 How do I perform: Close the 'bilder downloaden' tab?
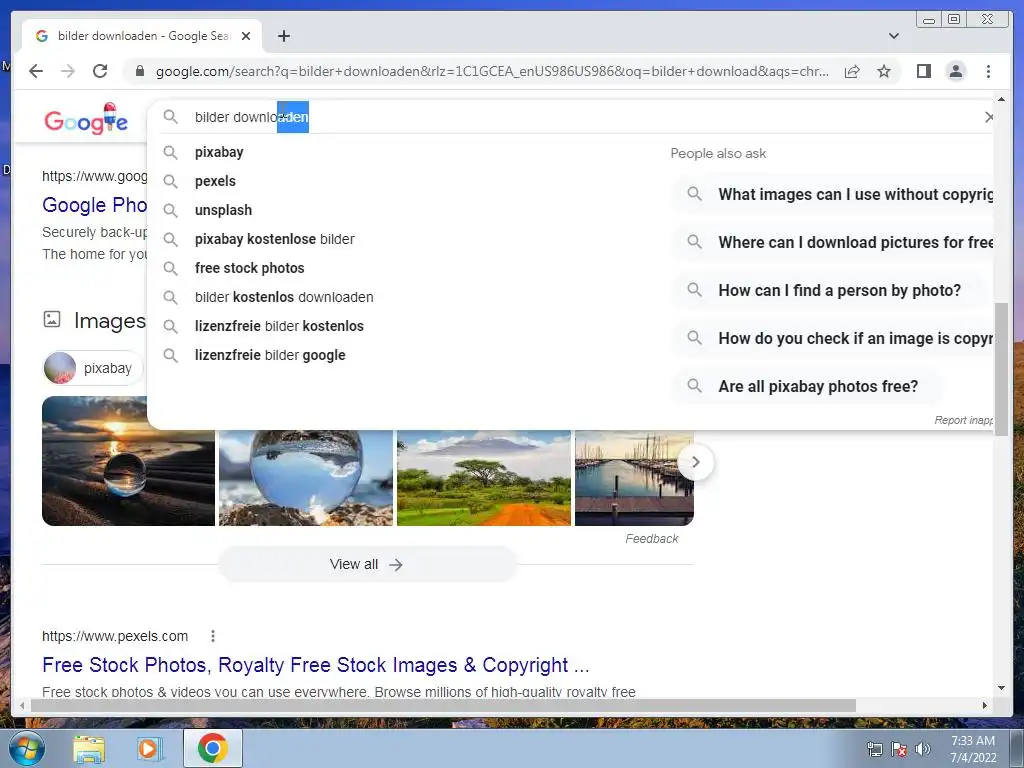246,36
